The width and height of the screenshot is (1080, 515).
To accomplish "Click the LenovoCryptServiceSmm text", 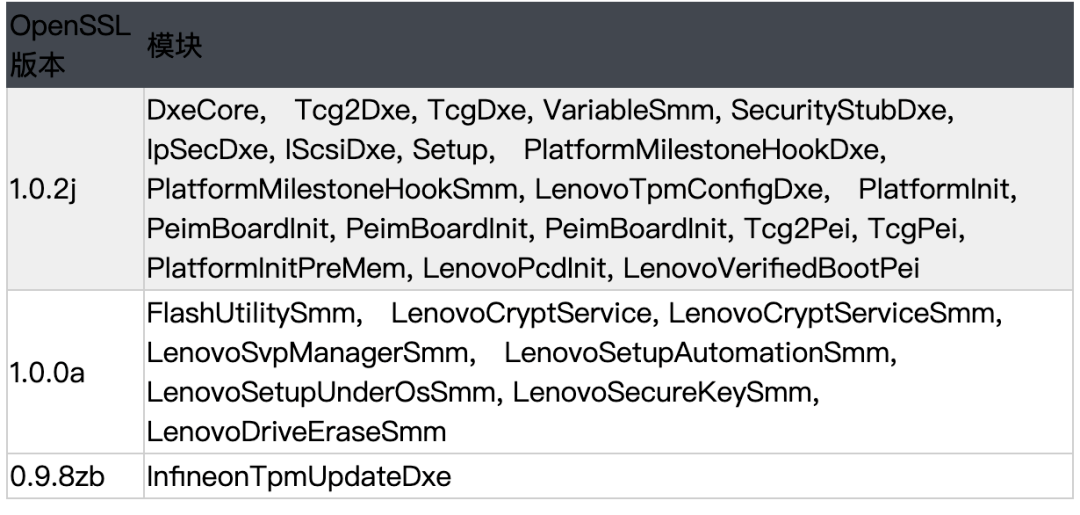I will point(831,313).
